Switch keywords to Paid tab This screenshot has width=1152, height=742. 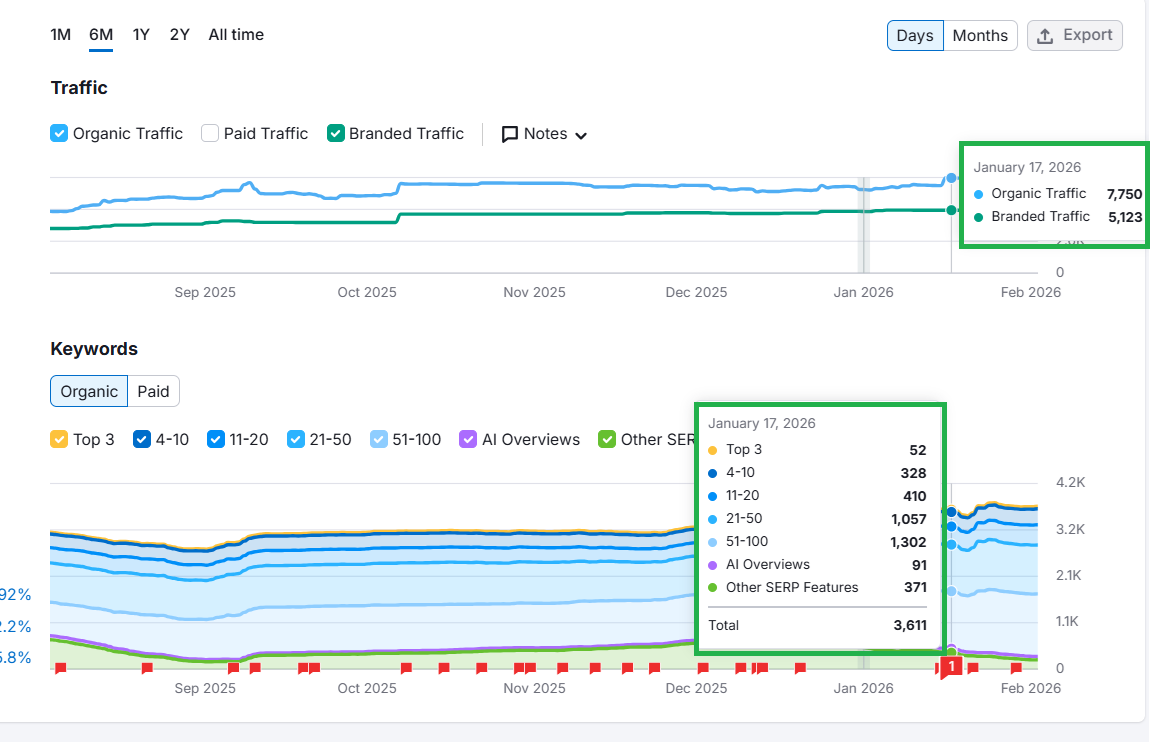(153, 392)
